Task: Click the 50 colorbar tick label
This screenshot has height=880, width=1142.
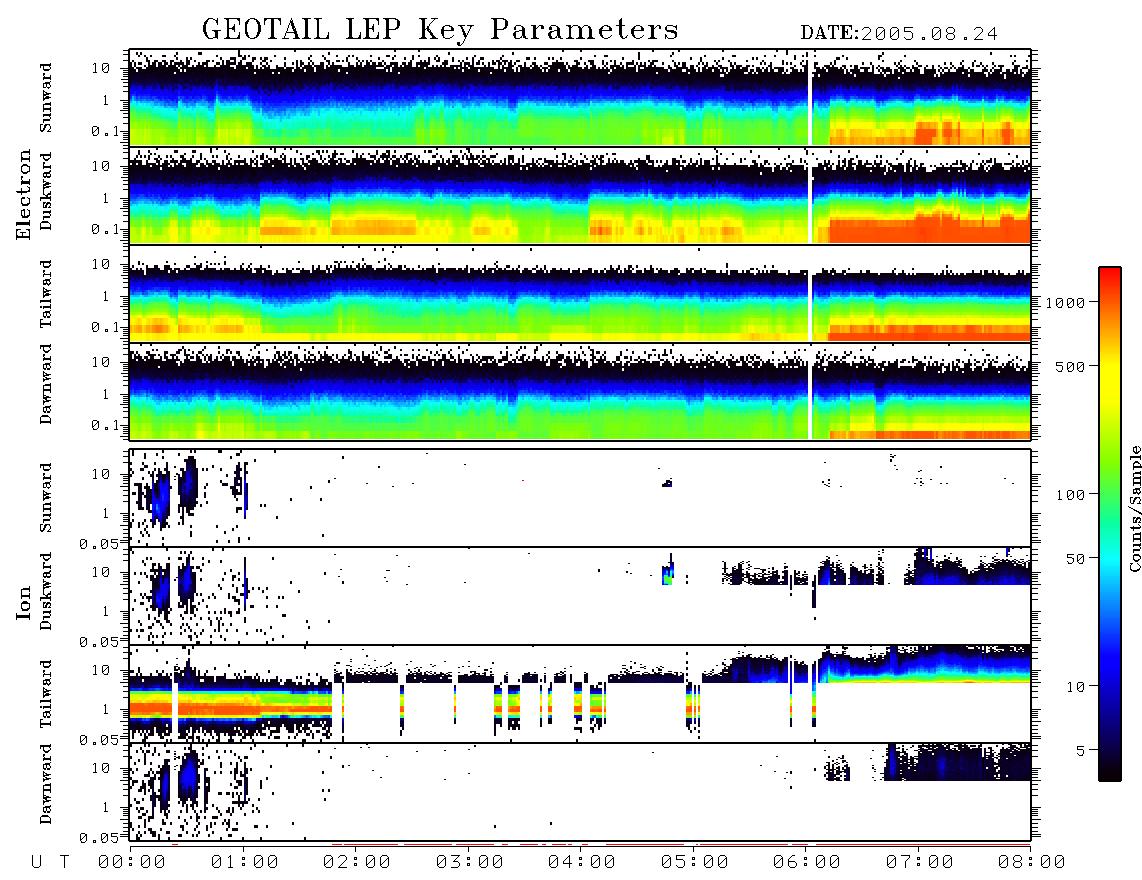Action: tap(1074, 559)
